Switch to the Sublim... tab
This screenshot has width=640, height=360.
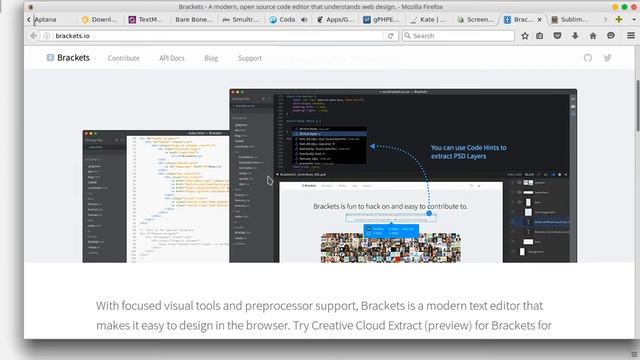[570, 20]
